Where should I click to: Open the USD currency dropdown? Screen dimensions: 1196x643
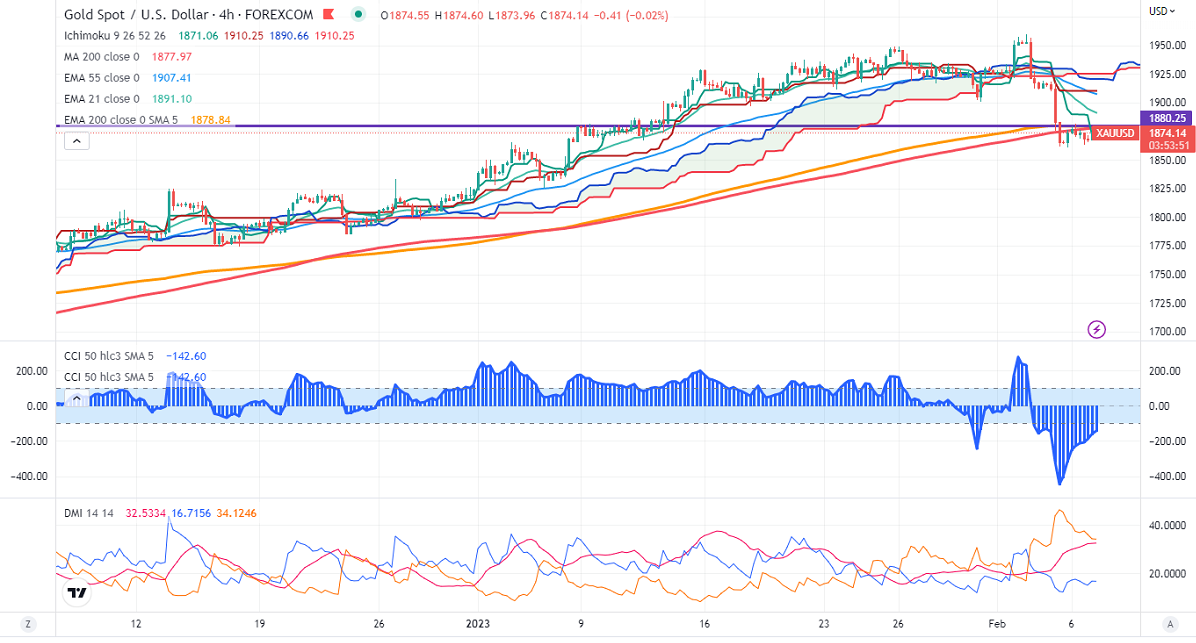tap(1160, 11)
